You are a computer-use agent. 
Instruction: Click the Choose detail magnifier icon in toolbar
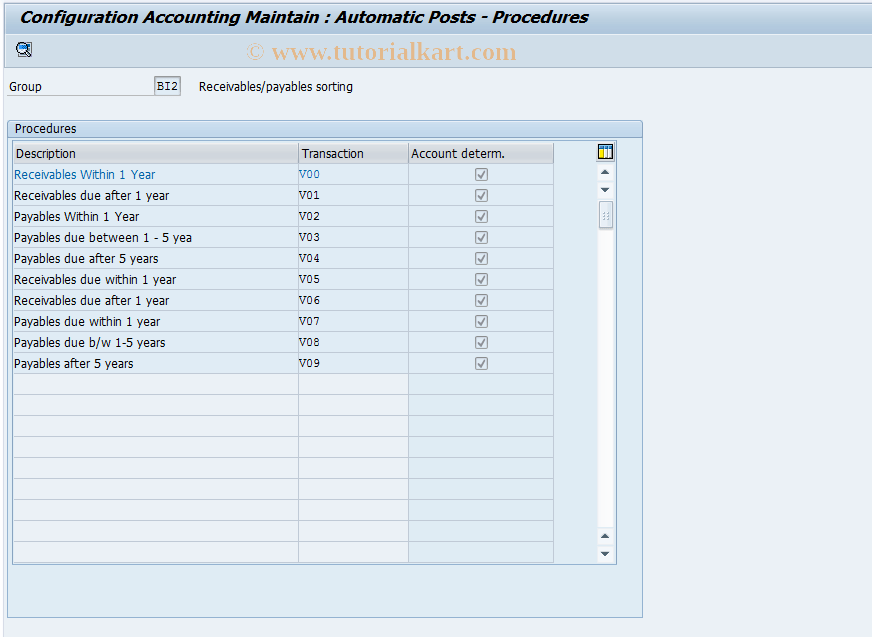tap(23, 49)
